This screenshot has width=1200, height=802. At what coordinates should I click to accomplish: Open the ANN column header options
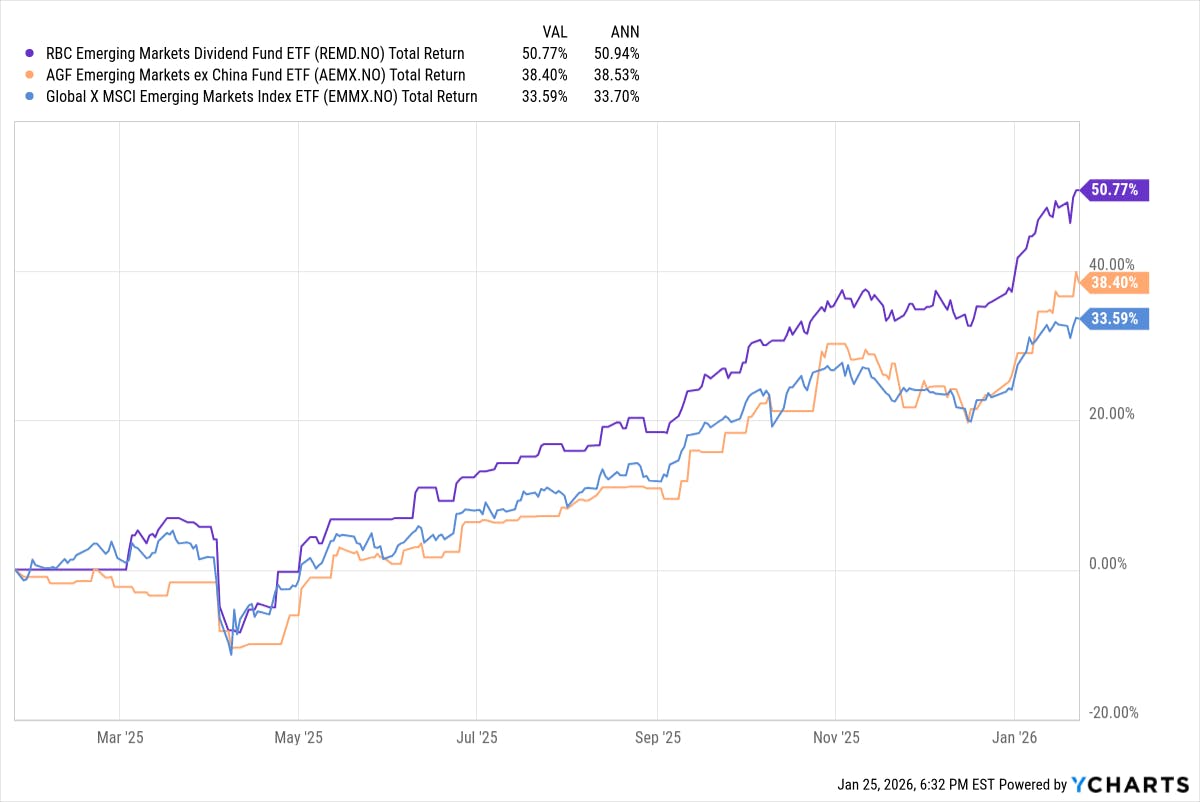625,31
